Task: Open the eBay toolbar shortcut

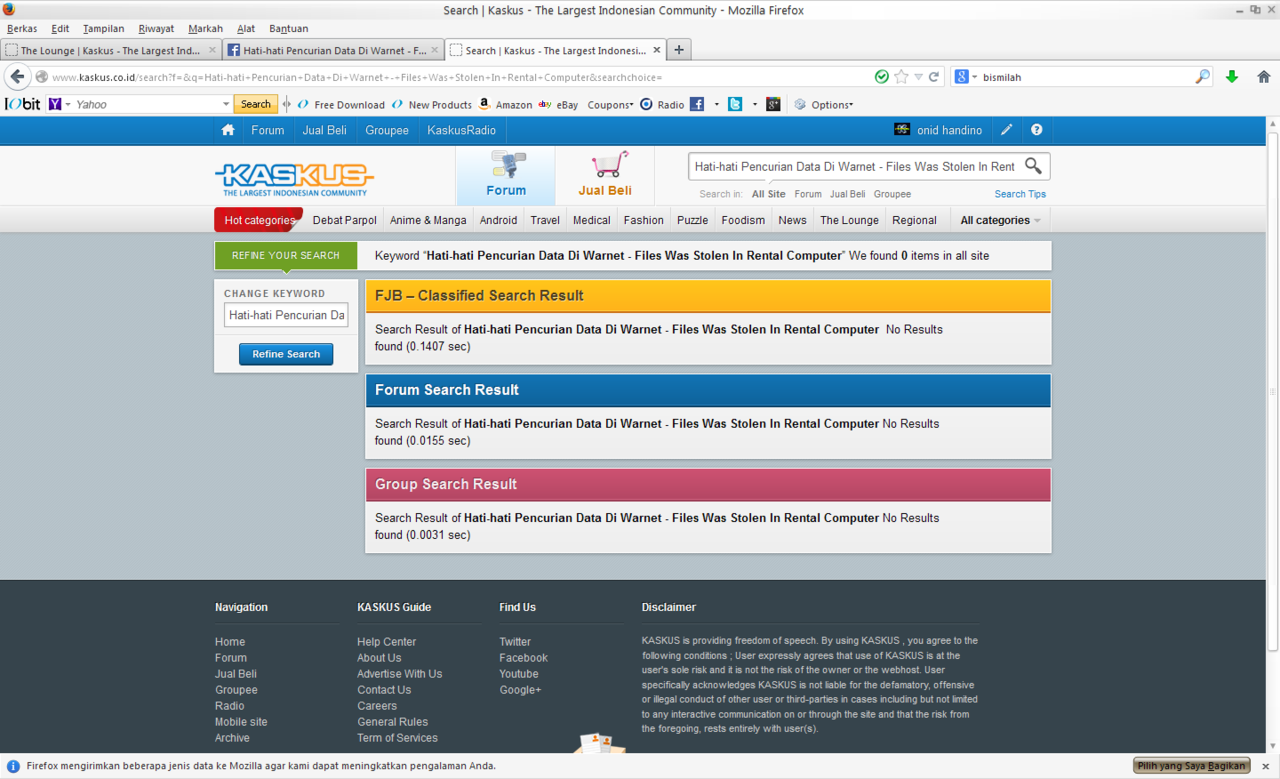Action: [559, 104]
